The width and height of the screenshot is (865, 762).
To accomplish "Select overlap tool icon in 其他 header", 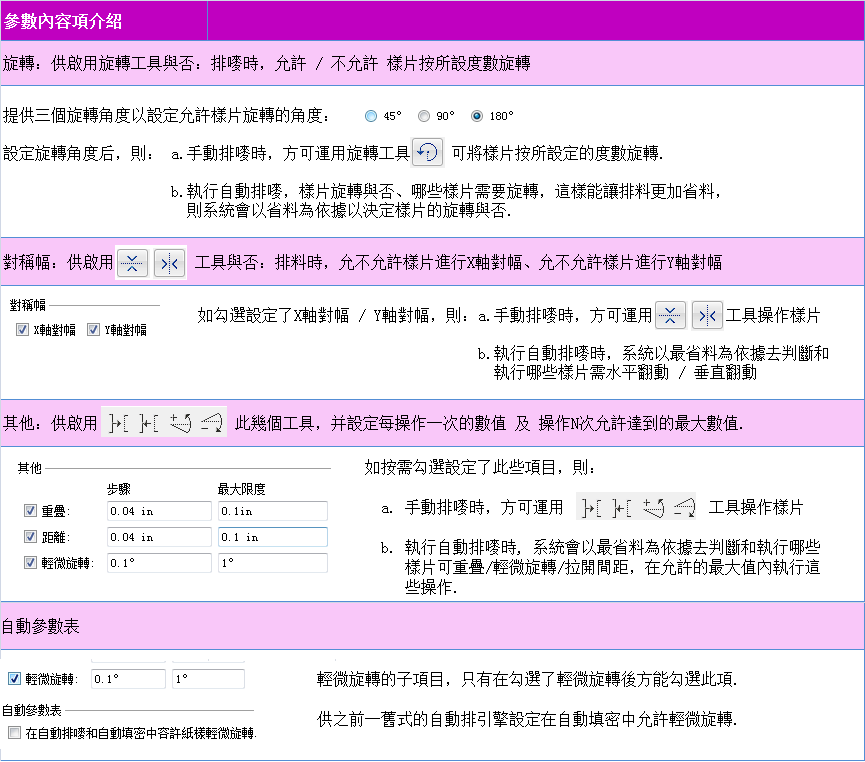I will pos(119,422).
